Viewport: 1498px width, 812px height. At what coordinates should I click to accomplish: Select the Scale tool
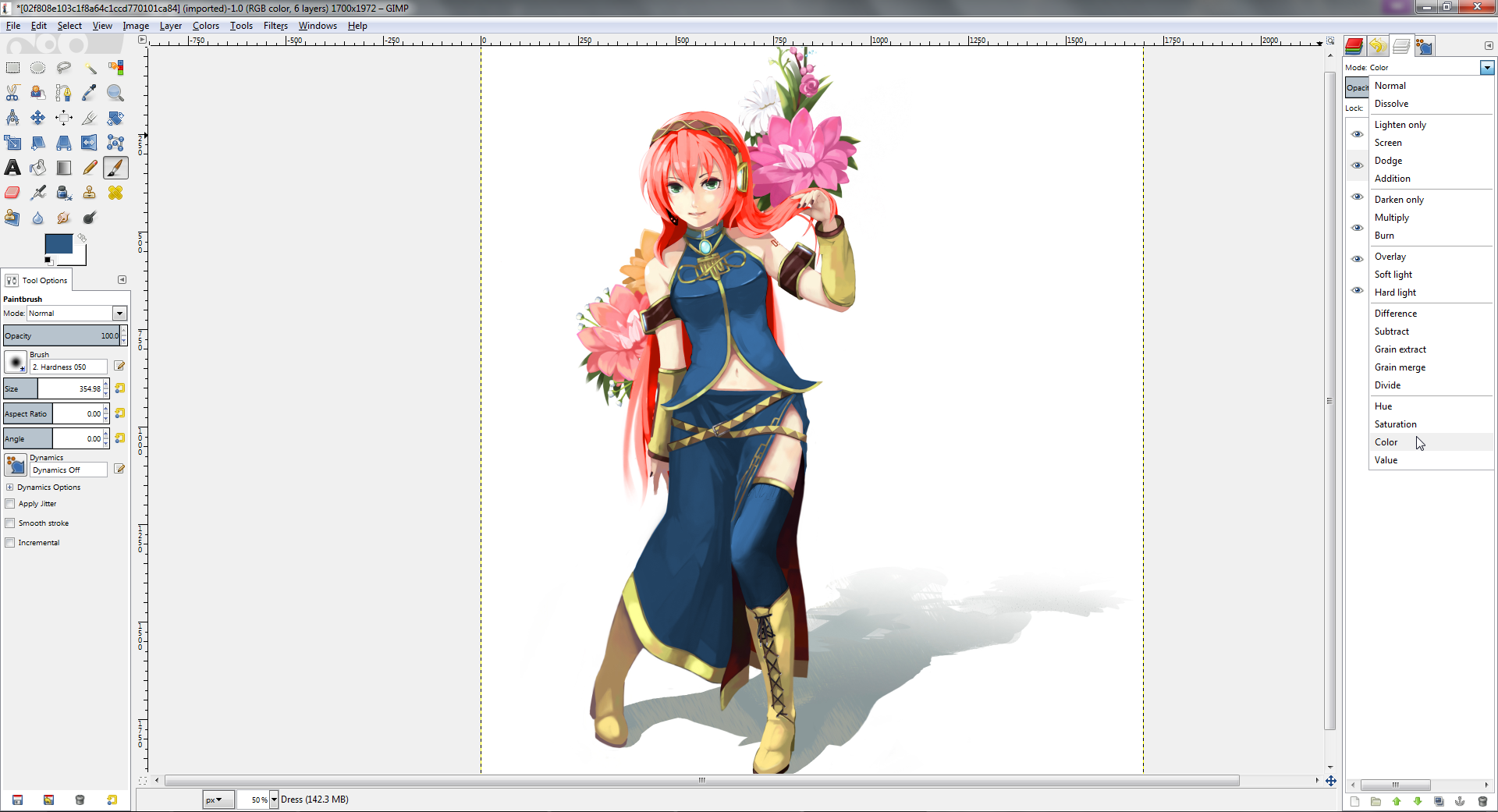coord(12,143)
